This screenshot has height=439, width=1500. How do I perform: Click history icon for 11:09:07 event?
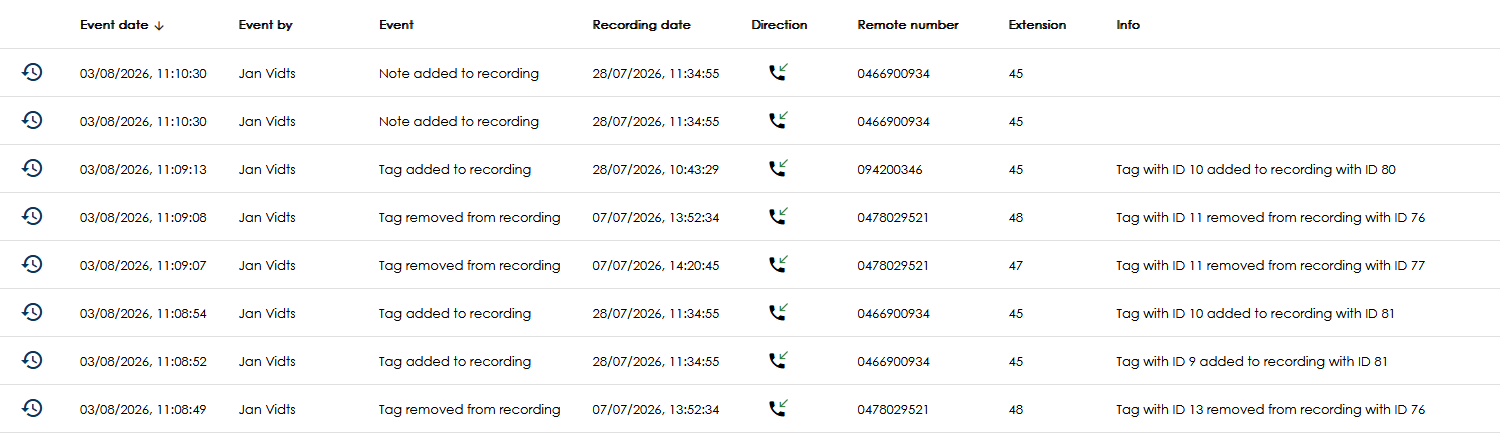[x=32, y=265]
